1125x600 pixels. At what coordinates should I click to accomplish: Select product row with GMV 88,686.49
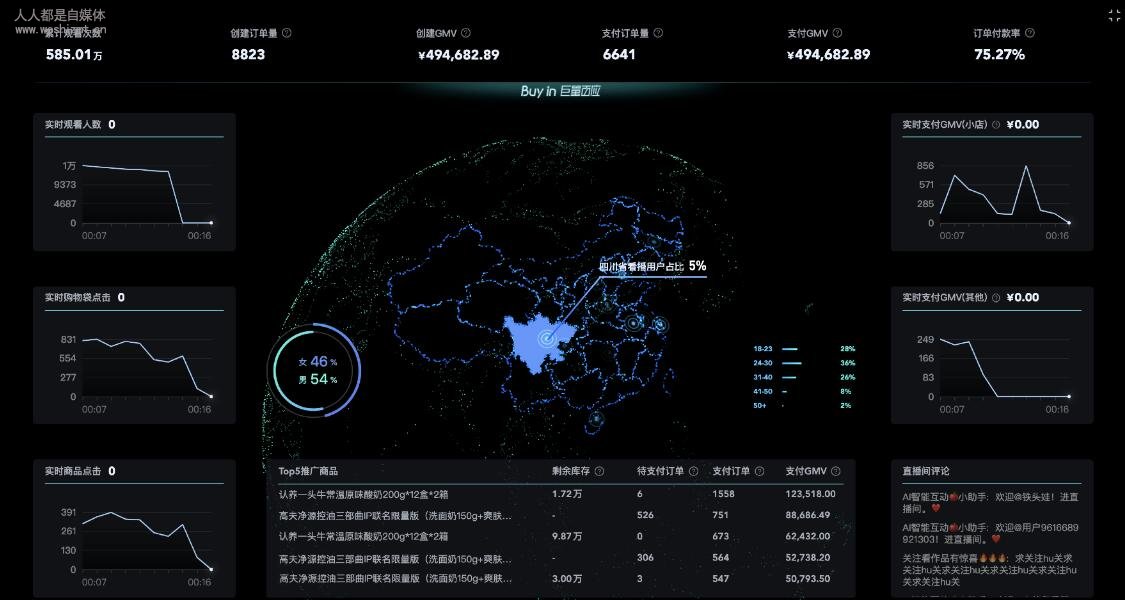coord(561,515)
